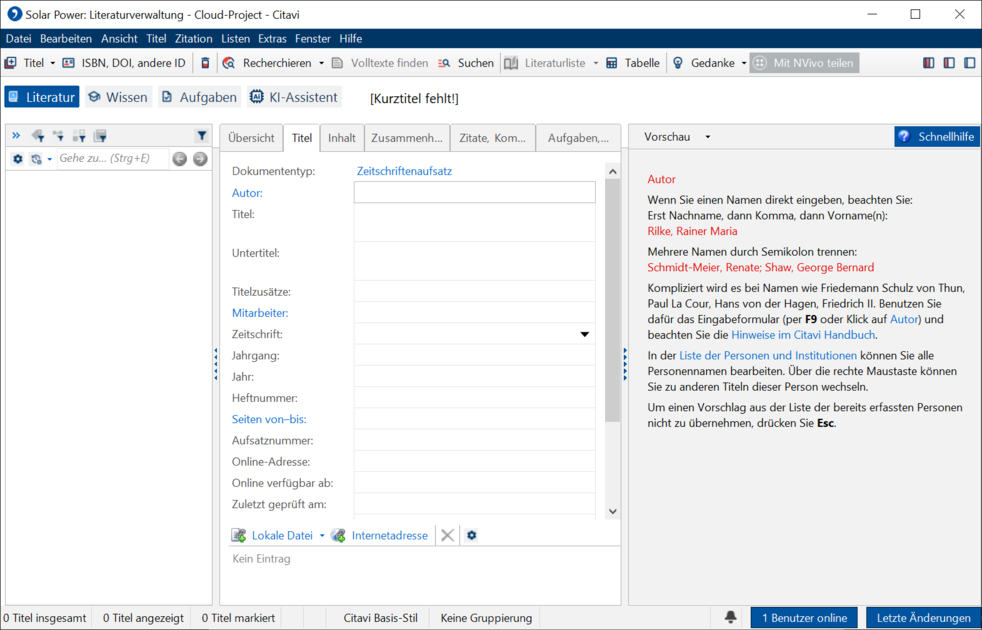982x630 pixels.
Task: Expand the Lokale Datei dropdown arrow
Action: (x=322, y=535)
